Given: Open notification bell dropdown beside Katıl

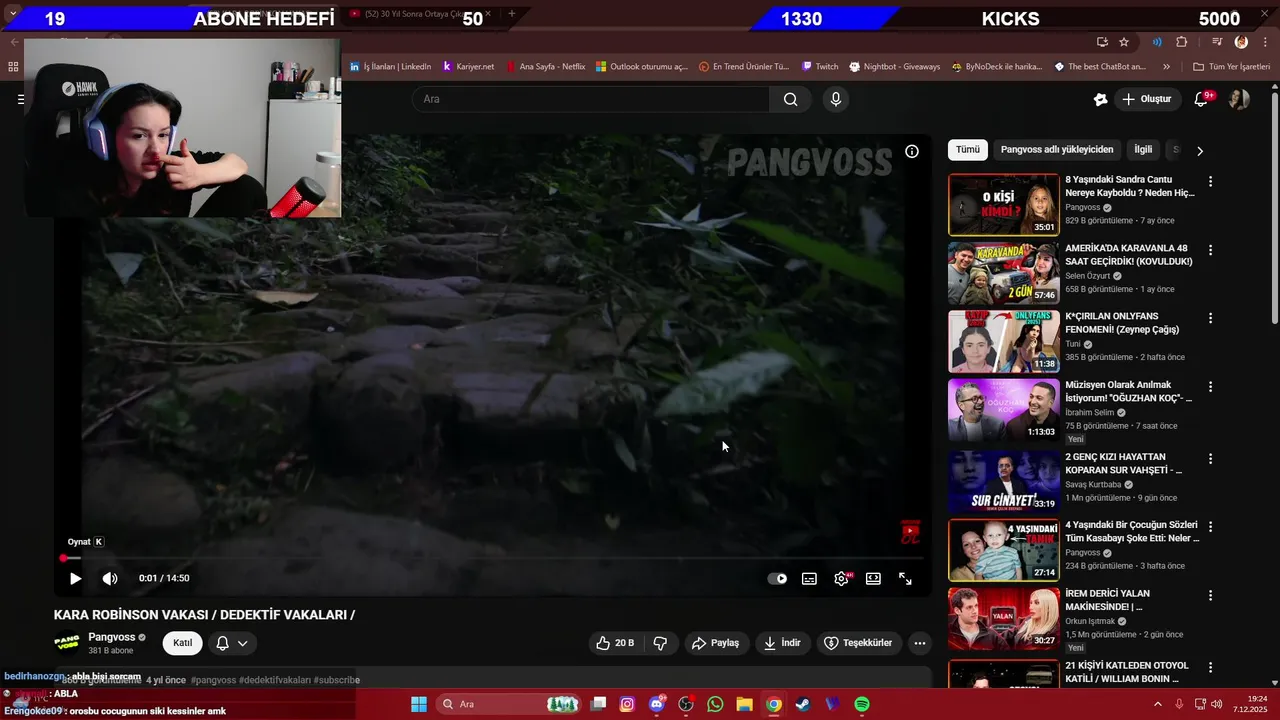Looking at the screenshot, I should (x=231, y=643).
